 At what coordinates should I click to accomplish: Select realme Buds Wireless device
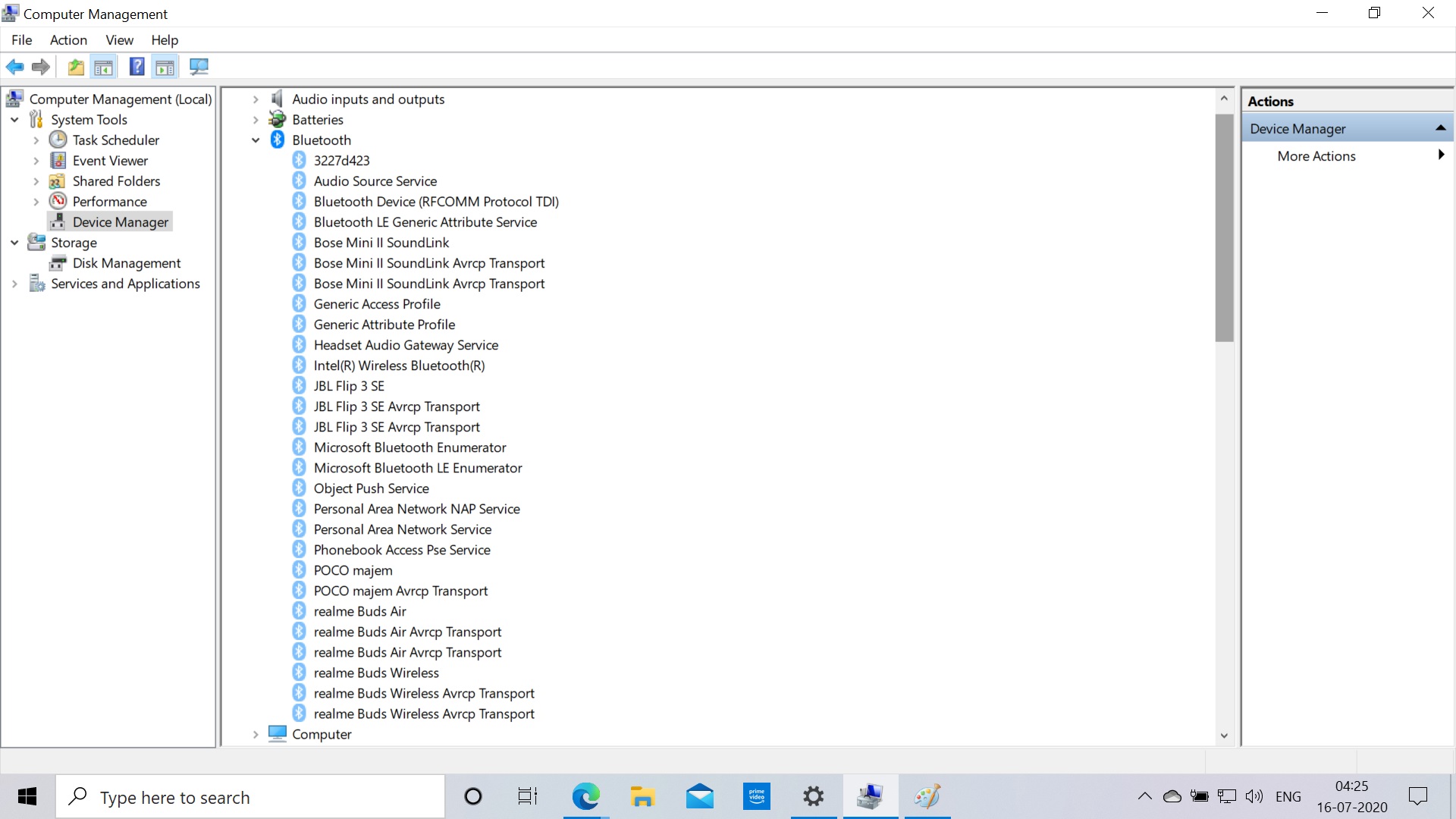(376, 672)
